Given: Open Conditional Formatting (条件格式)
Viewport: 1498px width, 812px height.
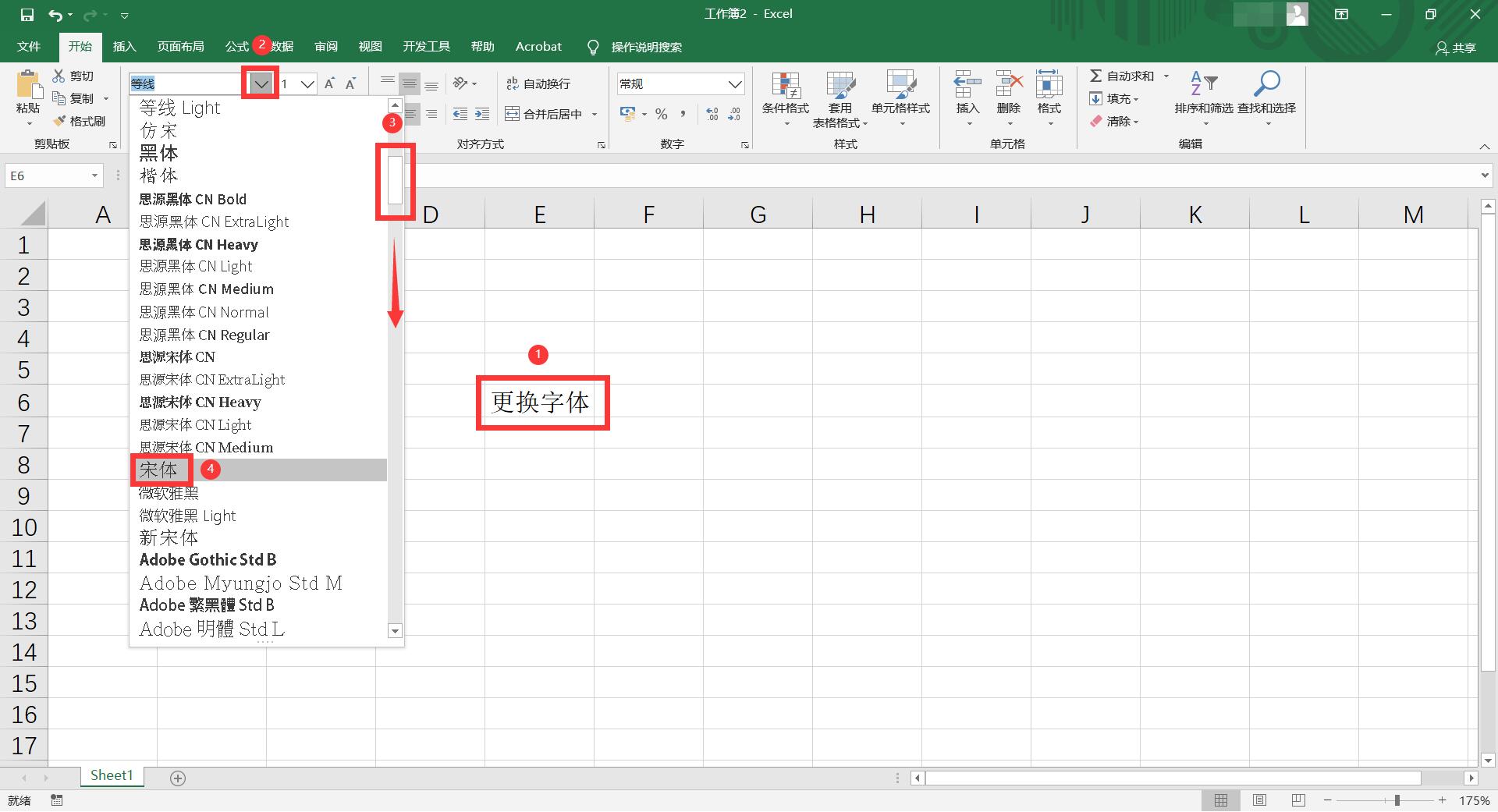Looking at the screenshot, I should [x=786, y=99].
